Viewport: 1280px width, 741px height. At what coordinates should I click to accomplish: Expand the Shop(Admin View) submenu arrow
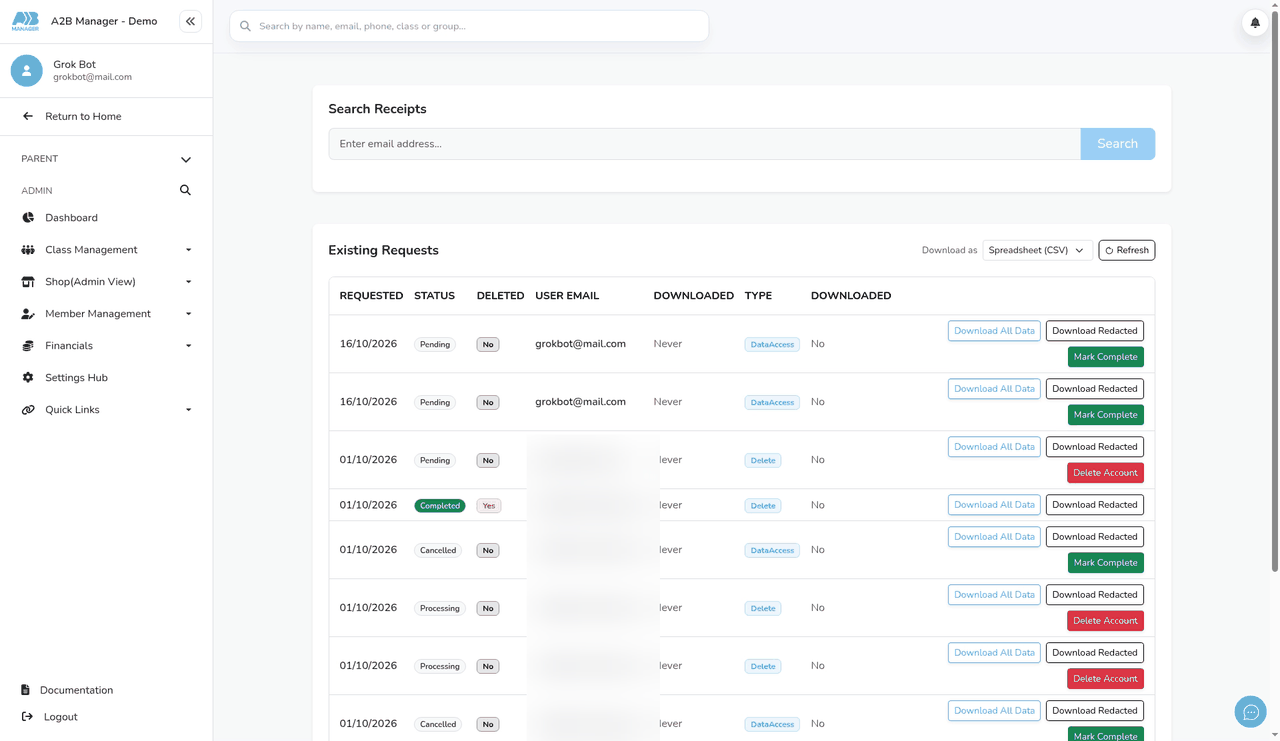click(x=188, y=282)
